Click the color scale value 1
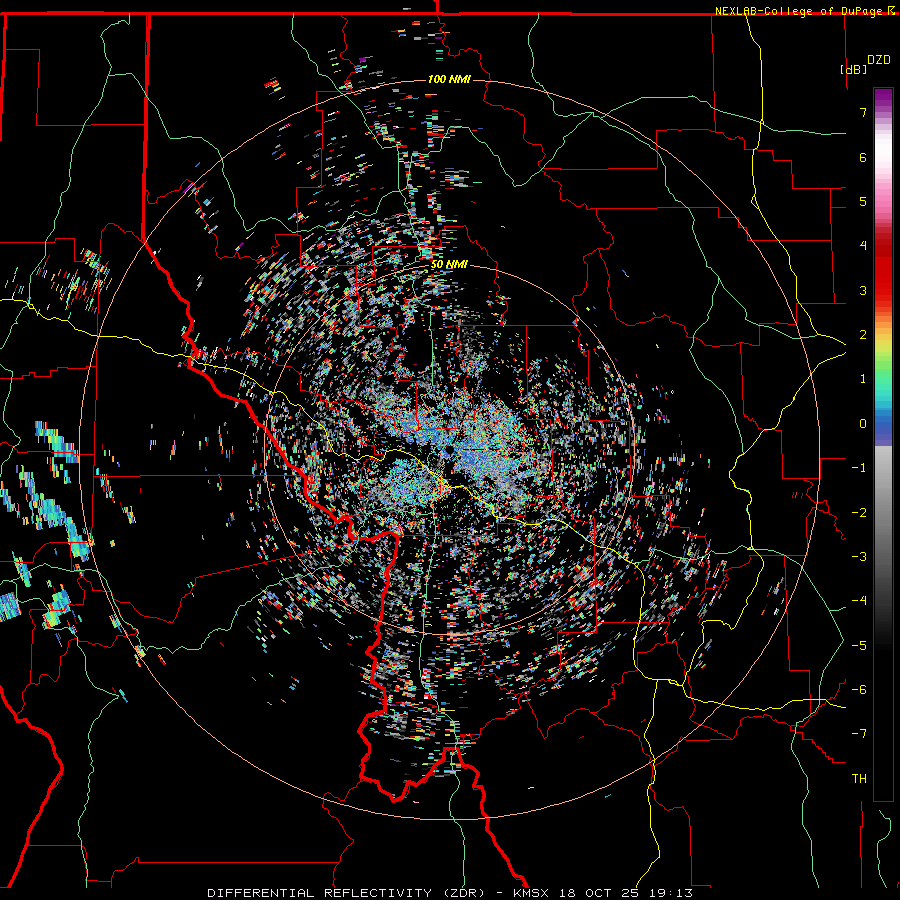 [863, 379]
